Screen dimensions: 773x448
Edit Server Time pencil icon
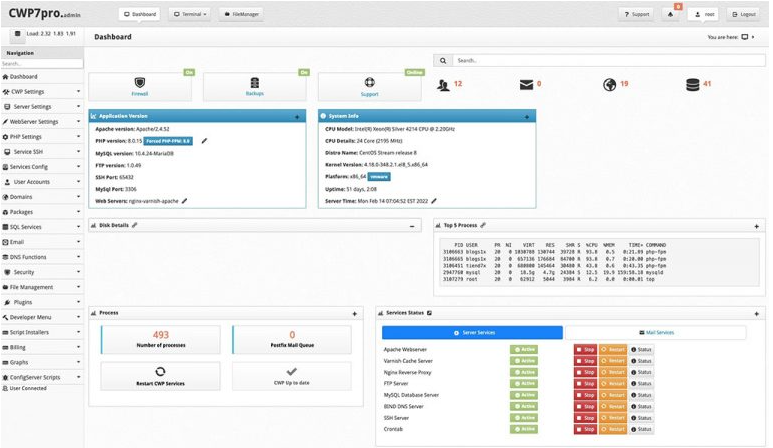coord(434,201)
